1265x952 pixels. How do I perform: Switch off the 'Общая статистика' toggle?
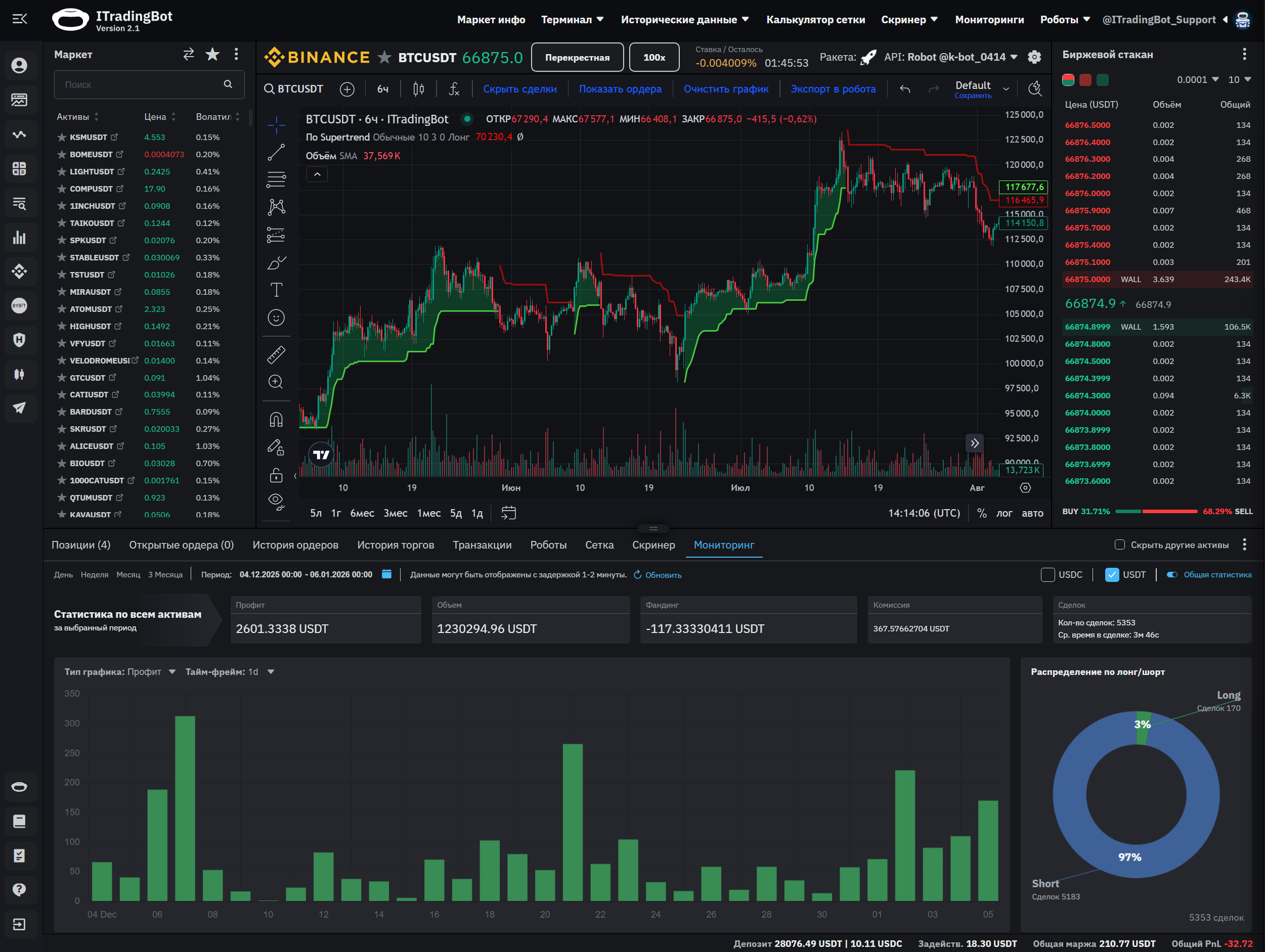[1173, 575]
